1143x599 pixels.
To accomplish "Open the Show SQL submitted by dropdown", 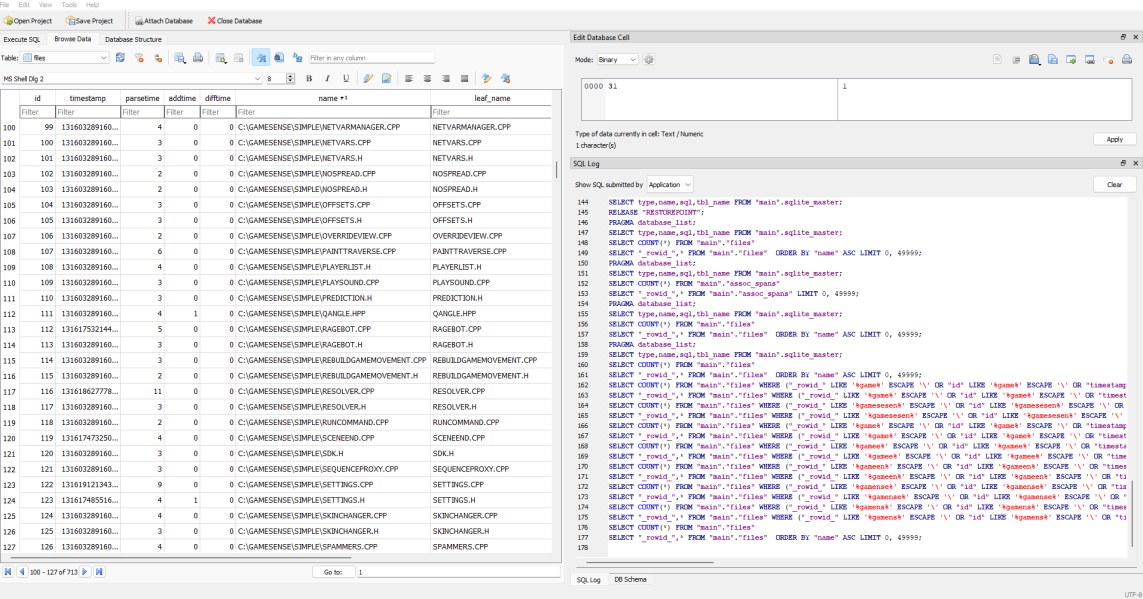I will pos(668,184).
